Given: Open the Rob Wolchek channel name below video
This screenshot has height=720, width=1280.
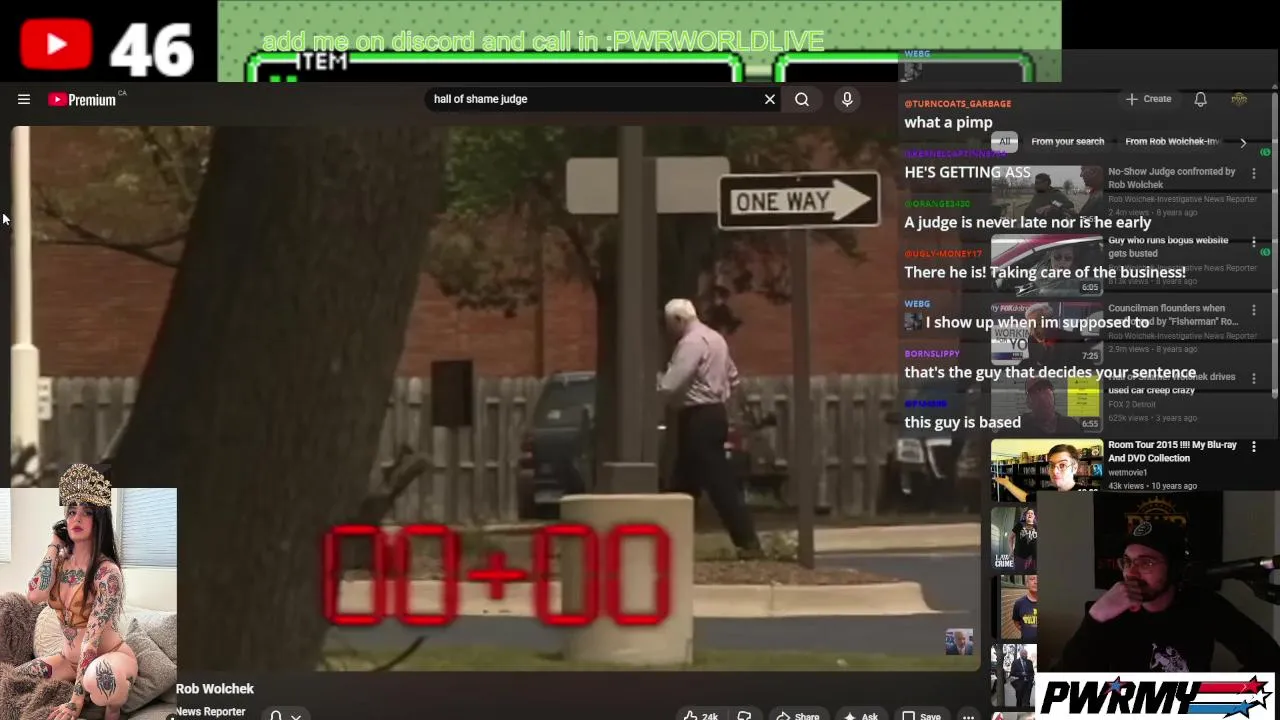Looking at the screenshot, I should (x=215, y=688).
